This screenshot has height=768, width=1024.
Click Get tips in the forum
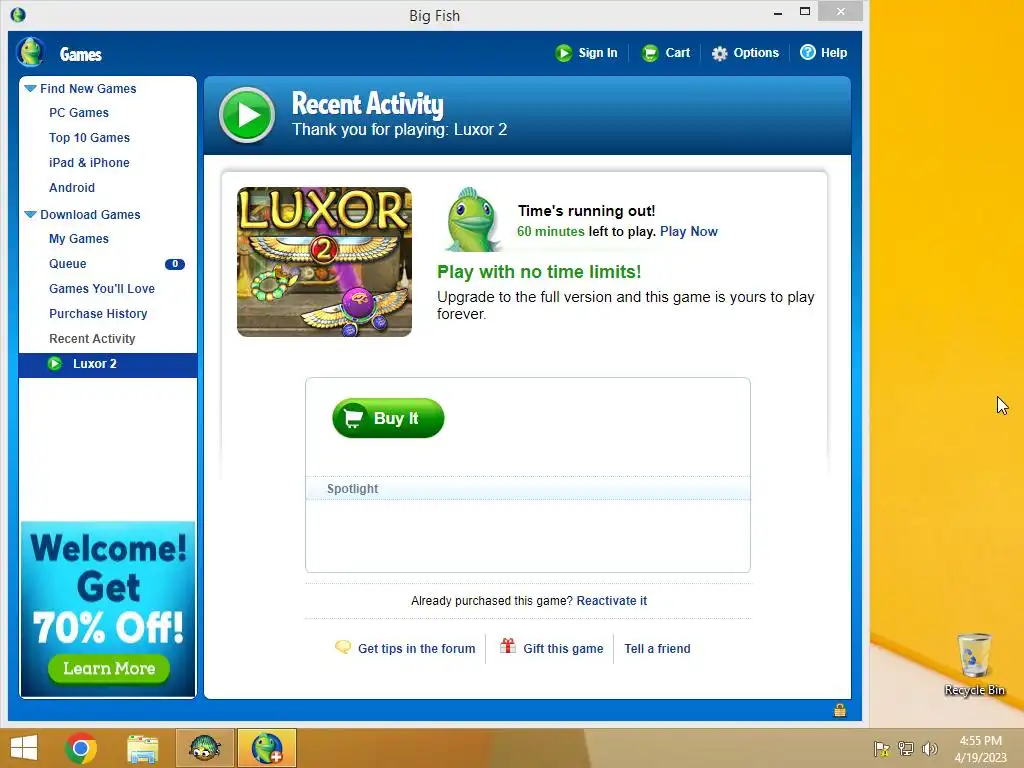417,648
